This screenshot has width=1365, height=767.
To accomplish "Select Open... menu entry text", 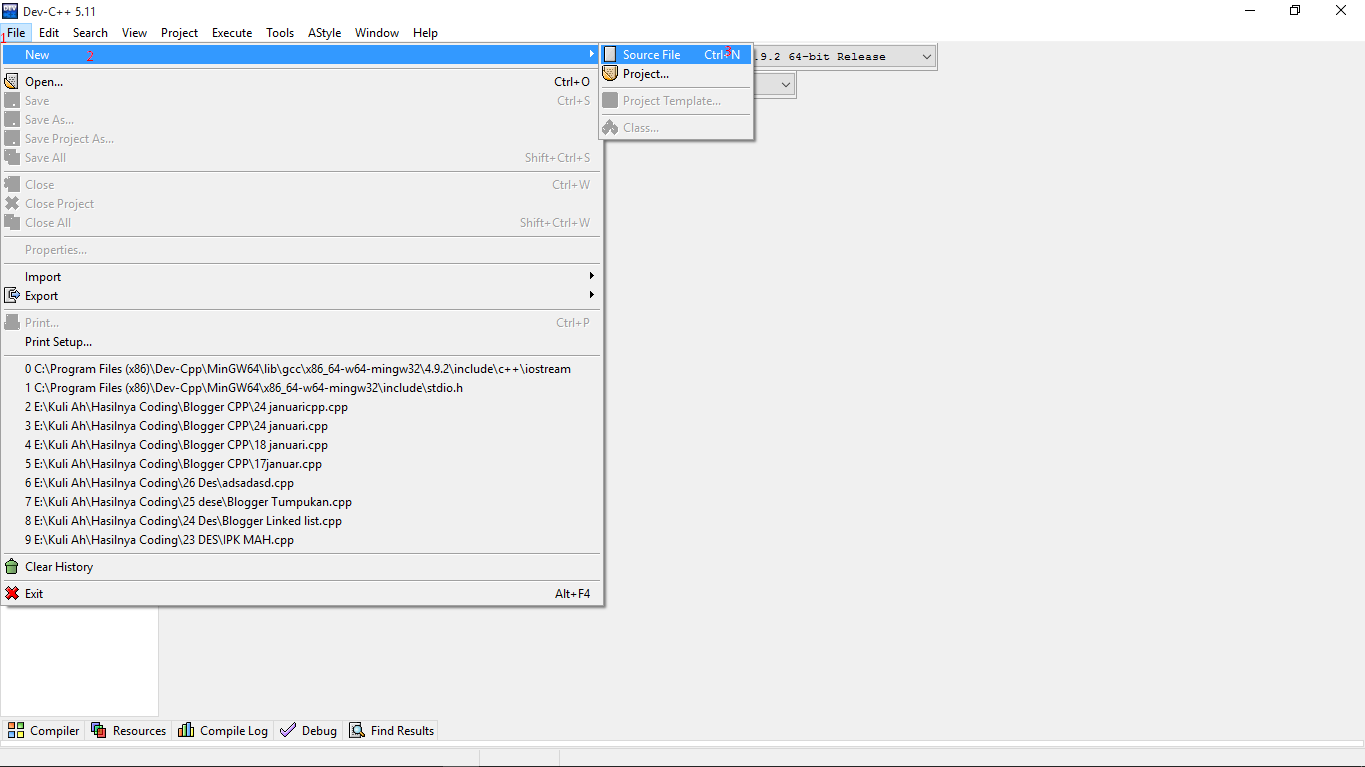I will [x=44, y=82].
